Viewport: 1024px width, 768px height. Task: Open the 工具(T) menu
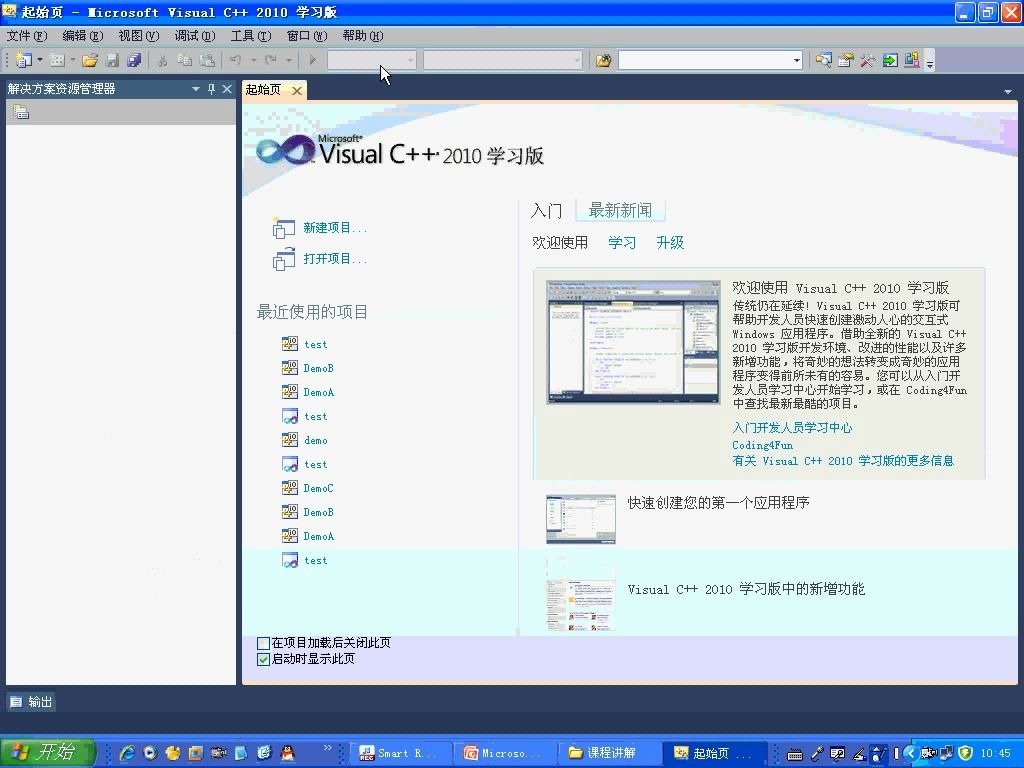click(x=251, y=36)
